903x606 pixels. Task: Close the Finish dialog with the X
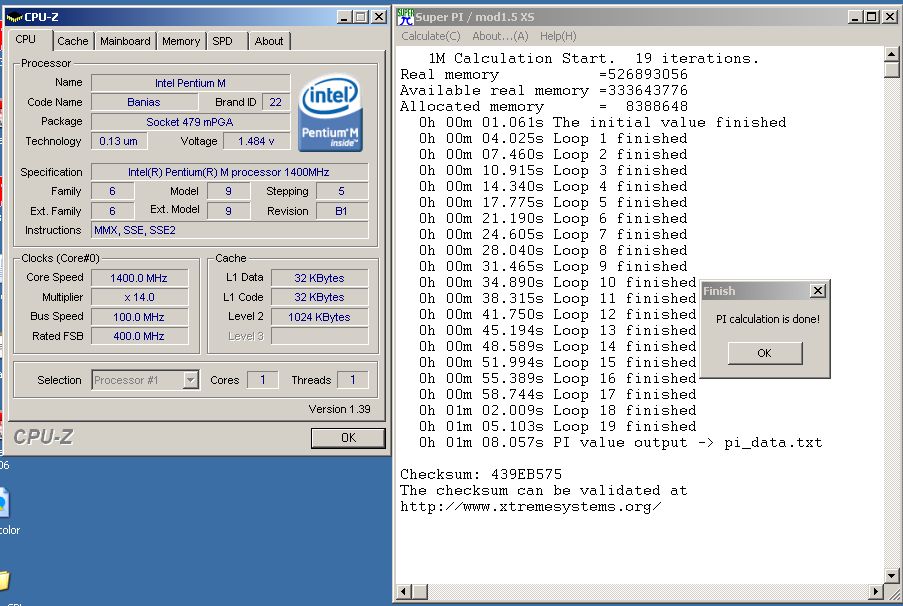coord(818,290)
